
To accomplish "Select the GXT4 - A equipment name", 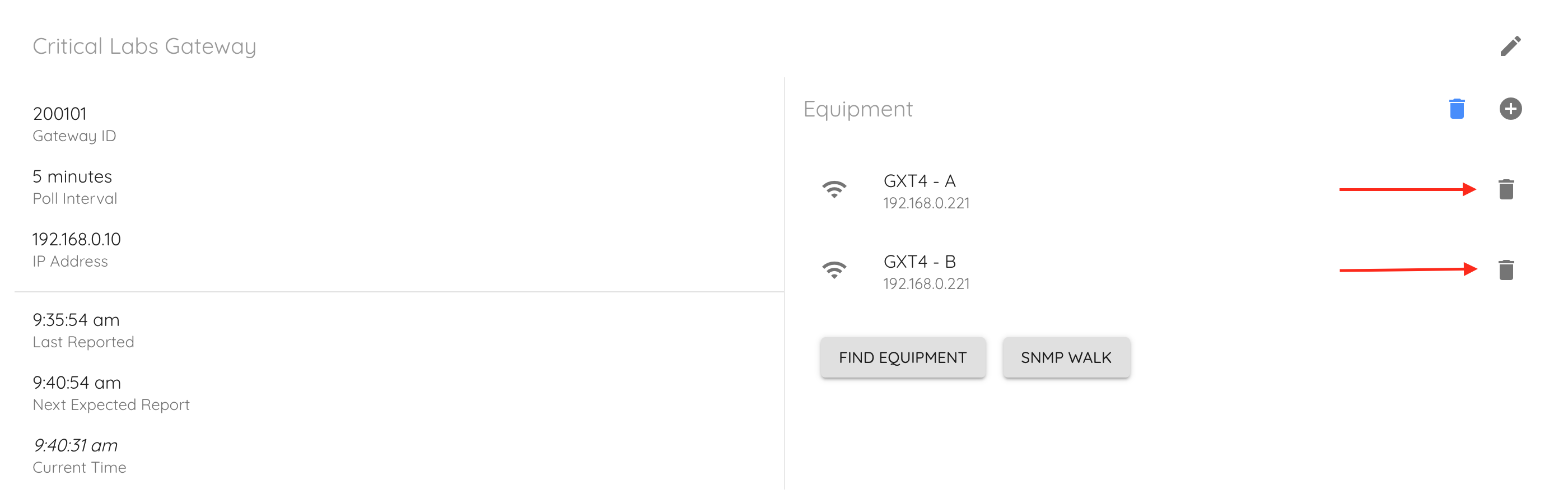I will coord(919,181).
